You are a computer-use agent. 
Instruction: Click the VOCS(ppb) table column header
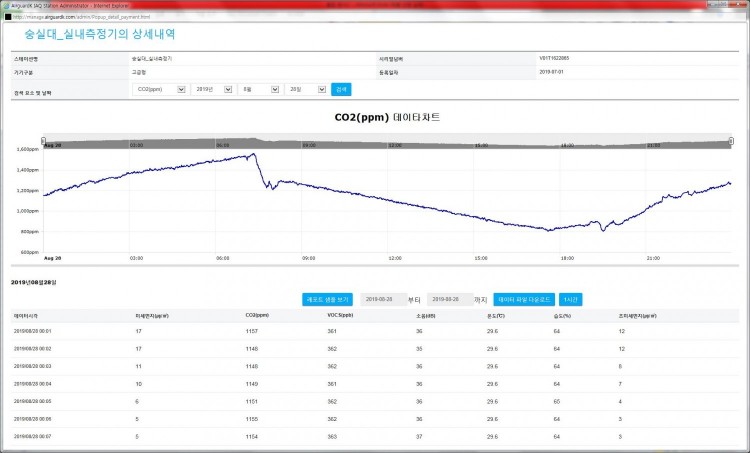[x=340, y=315]
